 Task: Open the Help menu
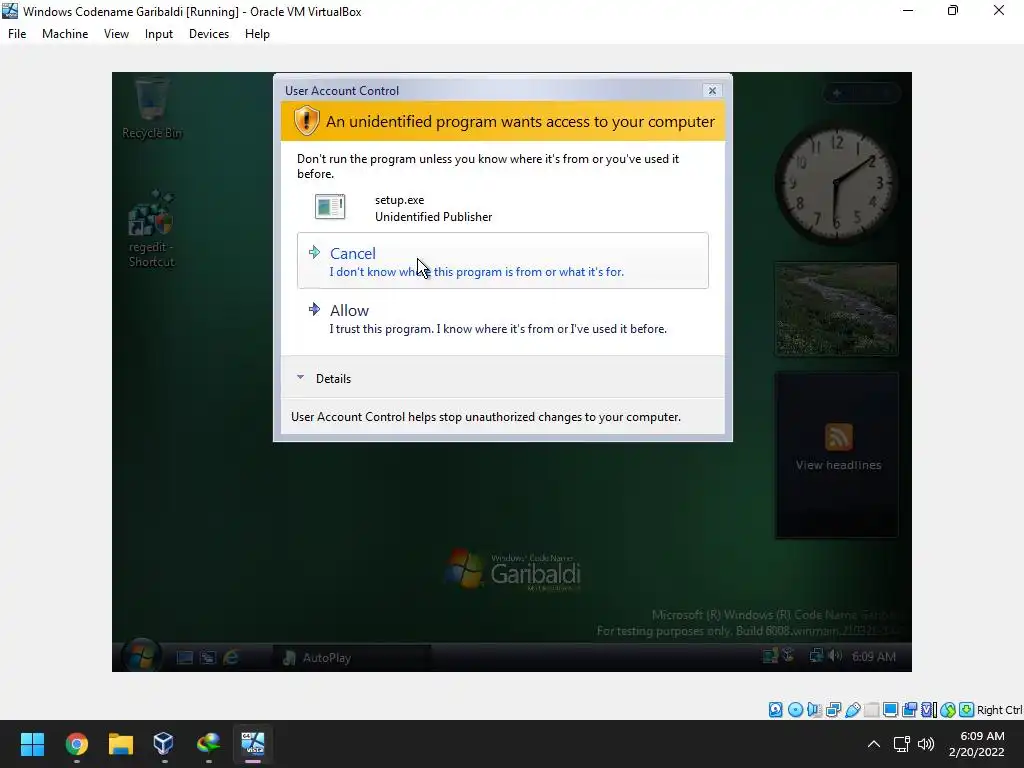tap(257, 34)
